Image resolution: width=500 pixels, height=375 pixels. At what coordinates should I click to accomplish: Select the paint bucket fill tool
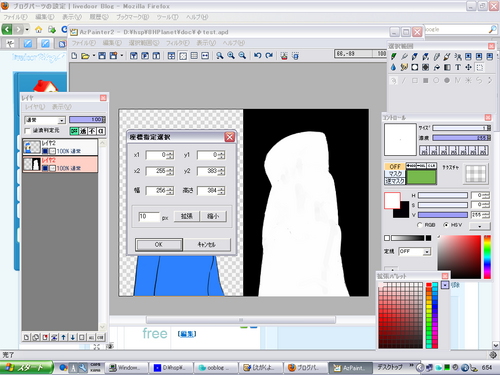pos(437,67)
